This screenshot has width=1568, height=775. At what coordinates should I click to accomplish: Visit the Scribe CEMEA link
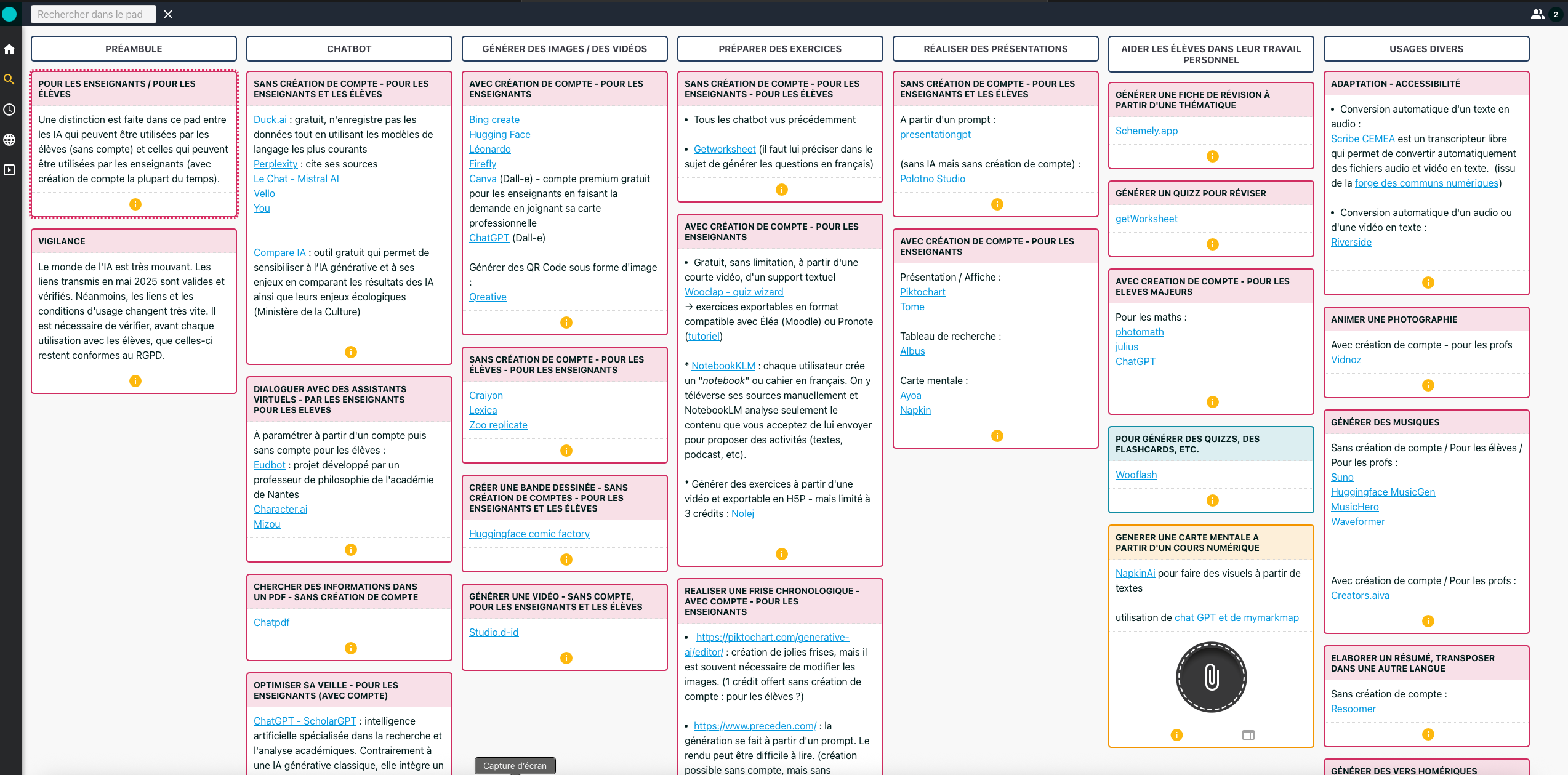1363,139
